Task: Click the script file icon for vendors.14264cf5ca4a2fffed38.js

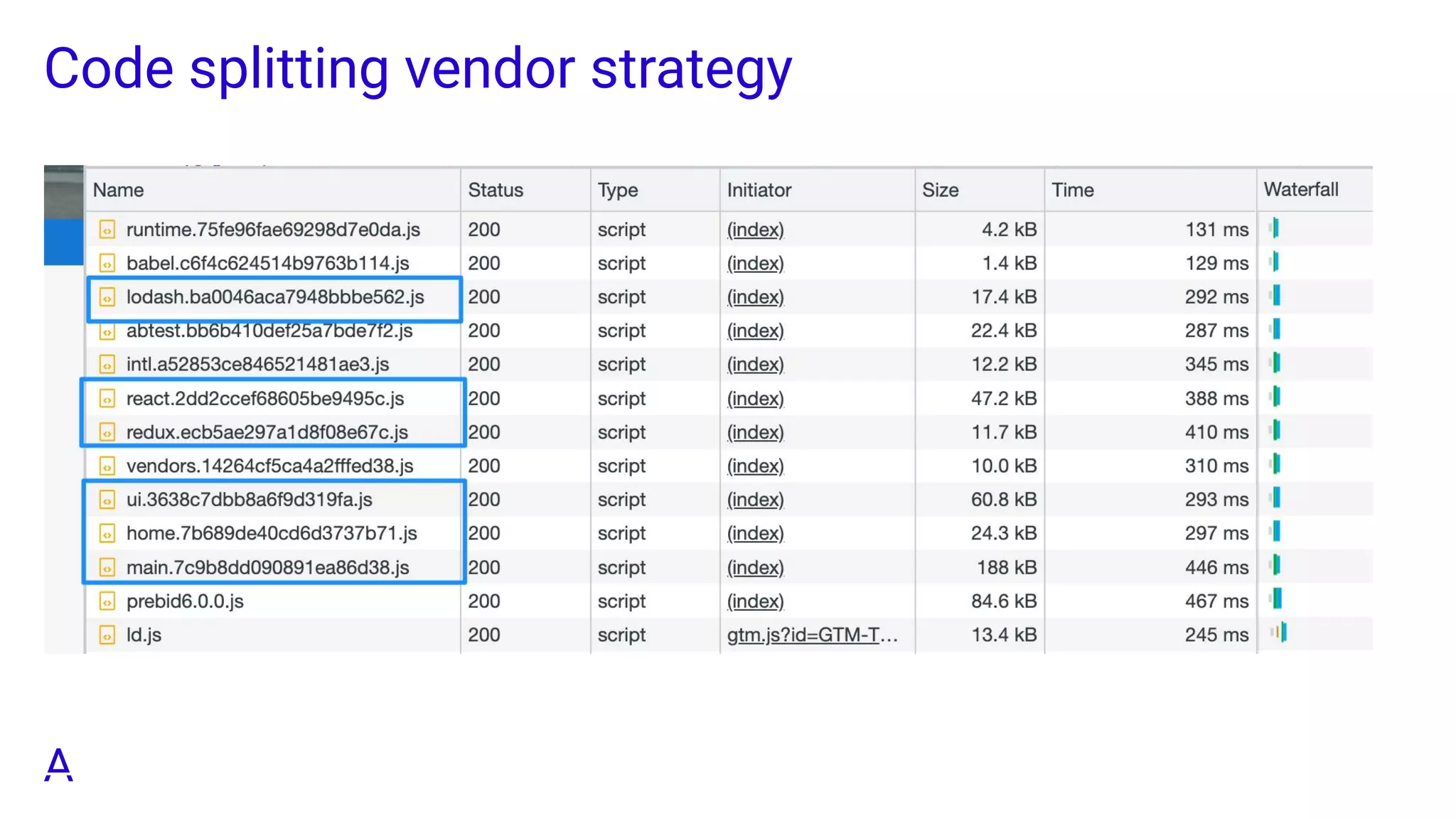Action: pyautogui.click(x=107, y=466)
